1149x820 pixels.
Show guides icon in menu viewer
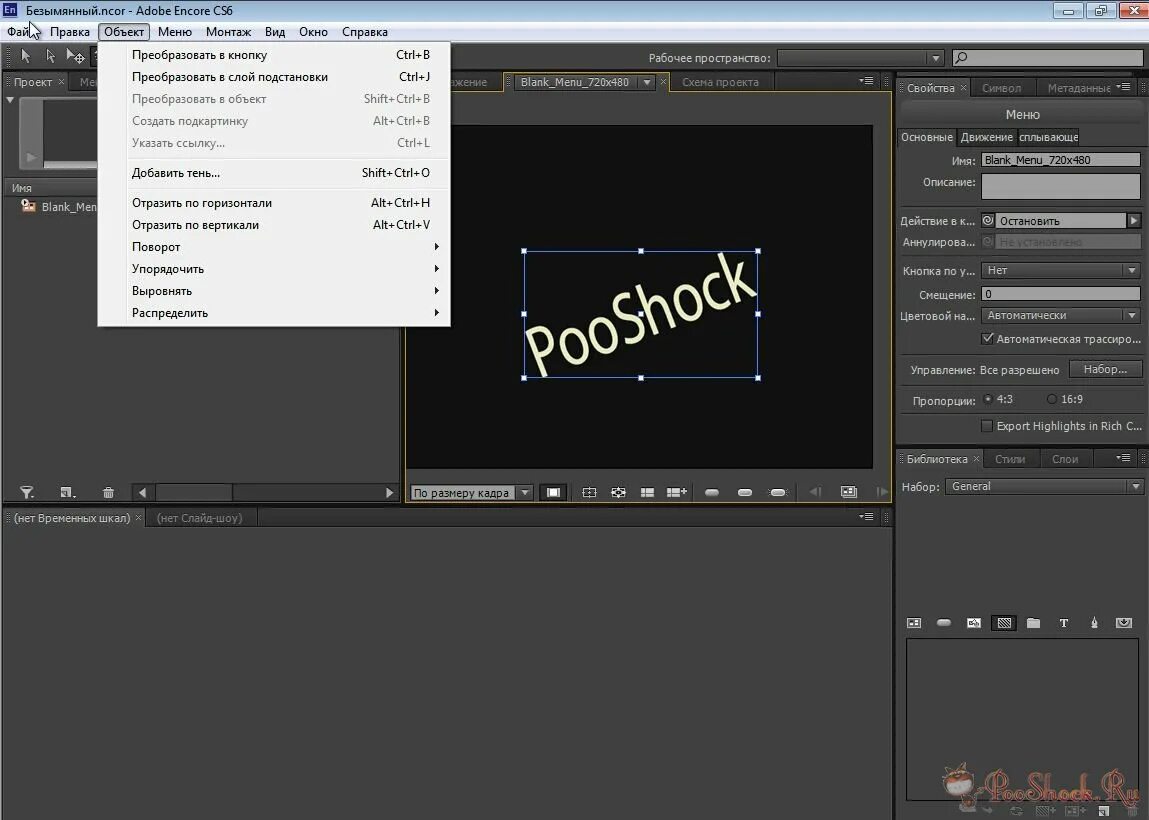618,492
